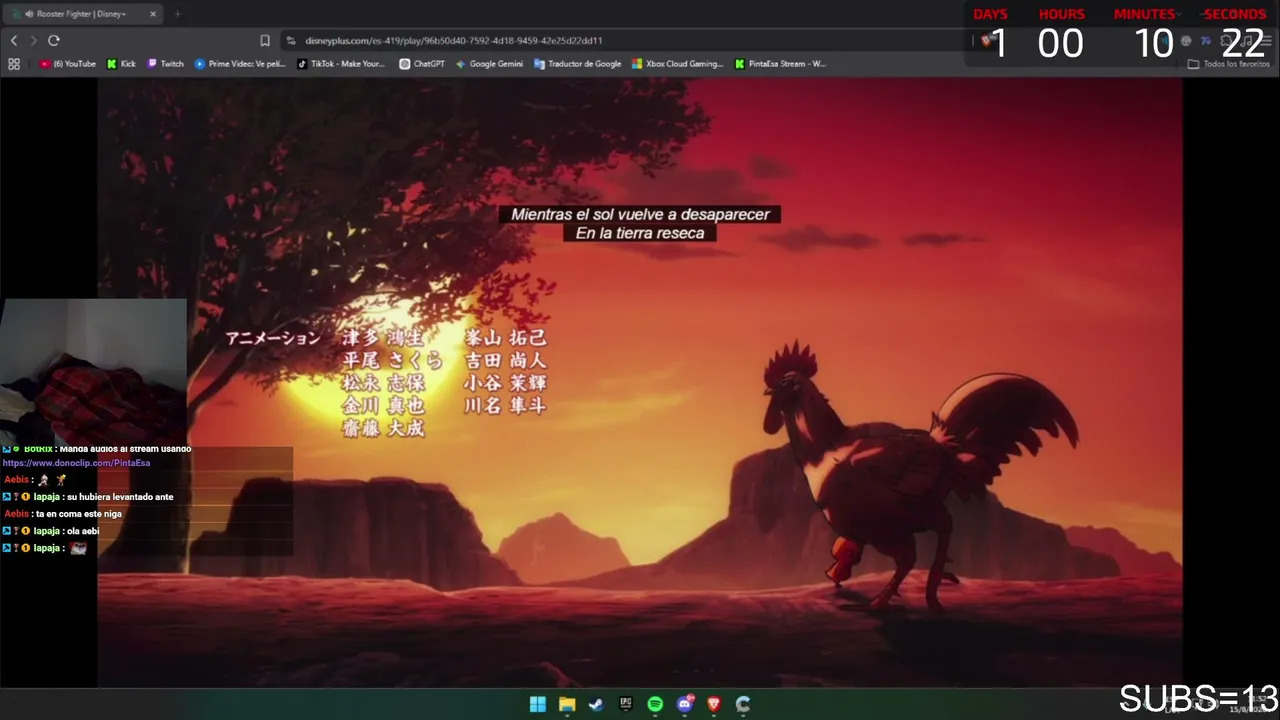
Task: Open the PintaEsa Stream bookmark
Action: click(780, 64)
